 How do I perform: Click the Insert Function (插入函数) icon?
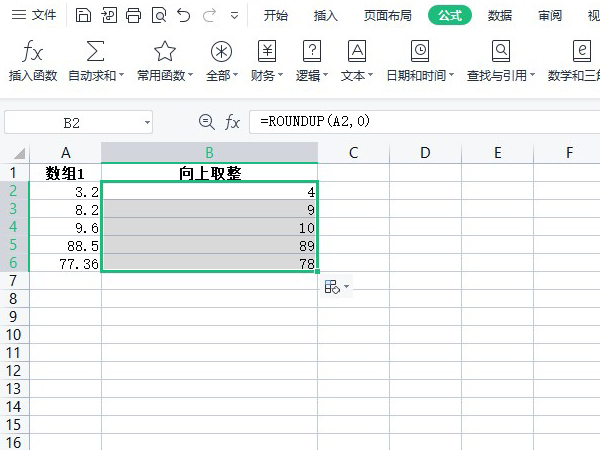tap(33, 52)
